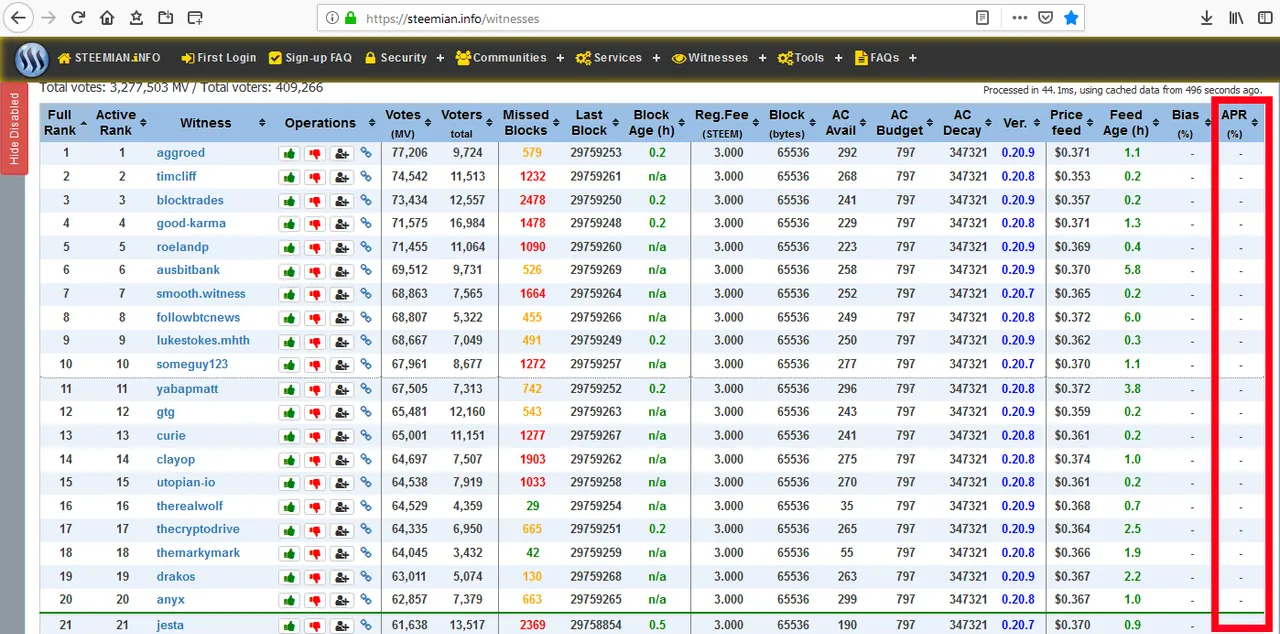Bookmark this page with star icon

[1072, 17]
